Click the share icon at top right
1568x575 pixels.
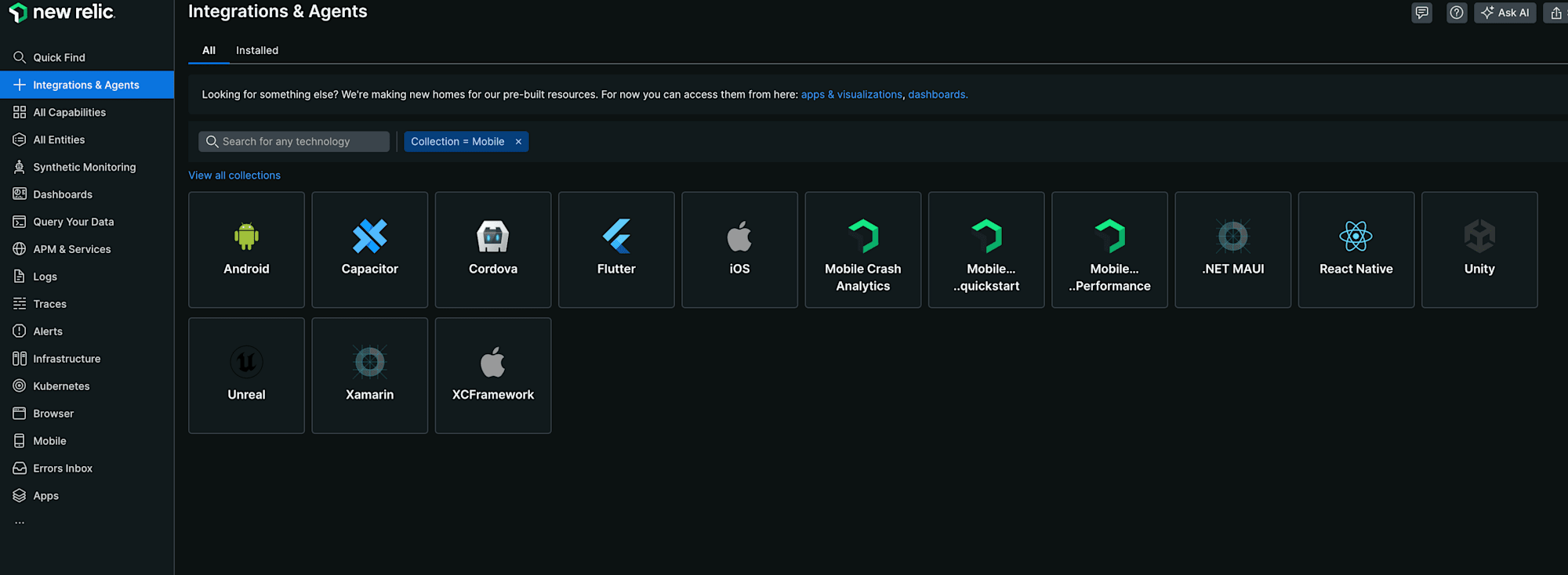1555,13
